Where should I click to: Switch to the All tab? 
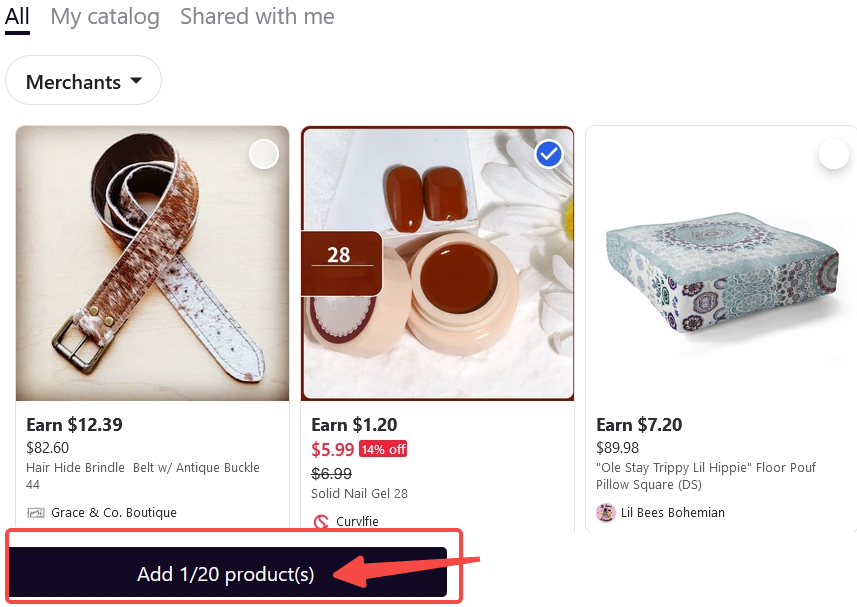click(16, 16)
